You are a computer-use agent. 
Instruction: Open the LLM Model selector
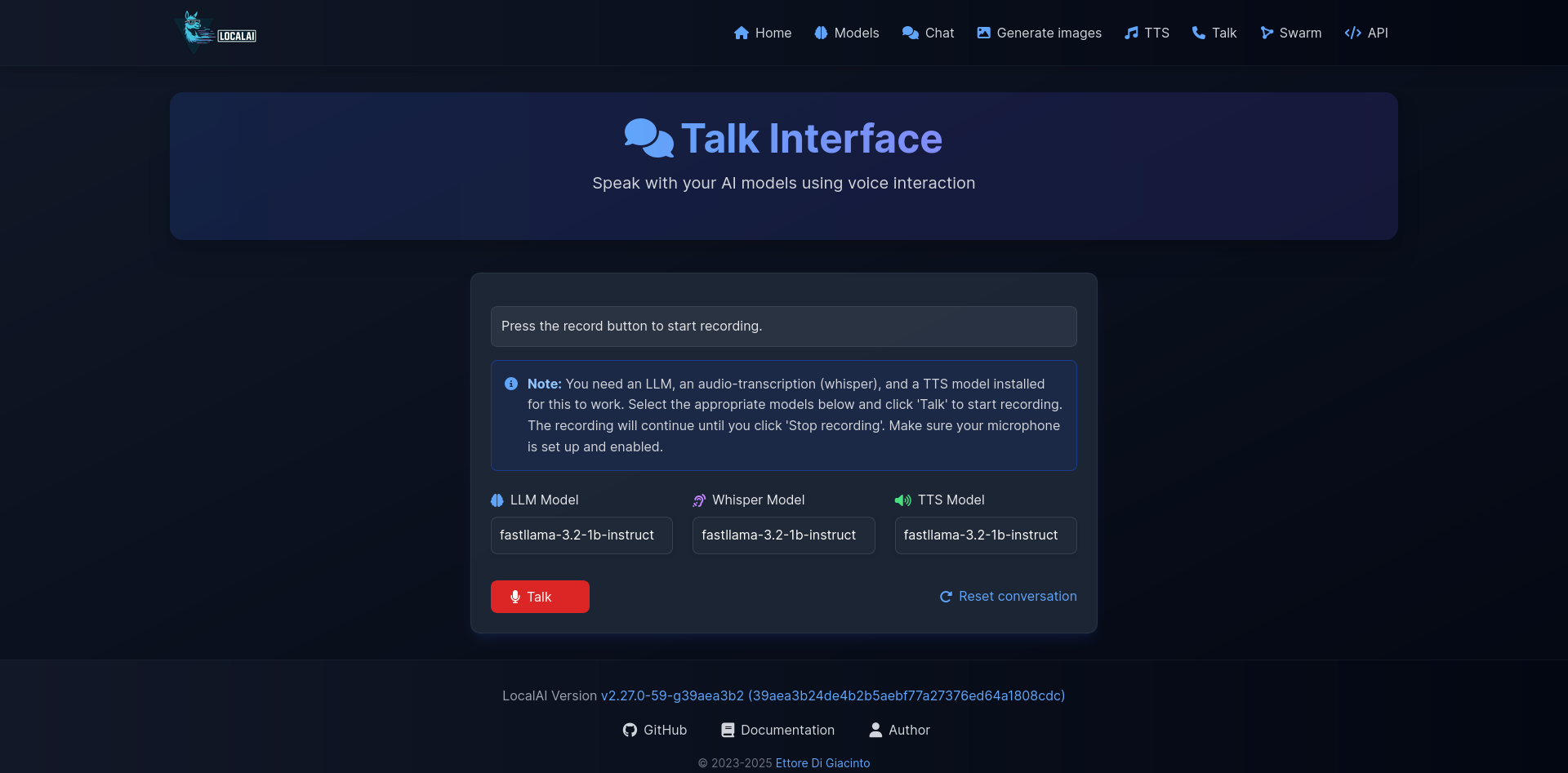pyautogui.click(x=581, y=535)
